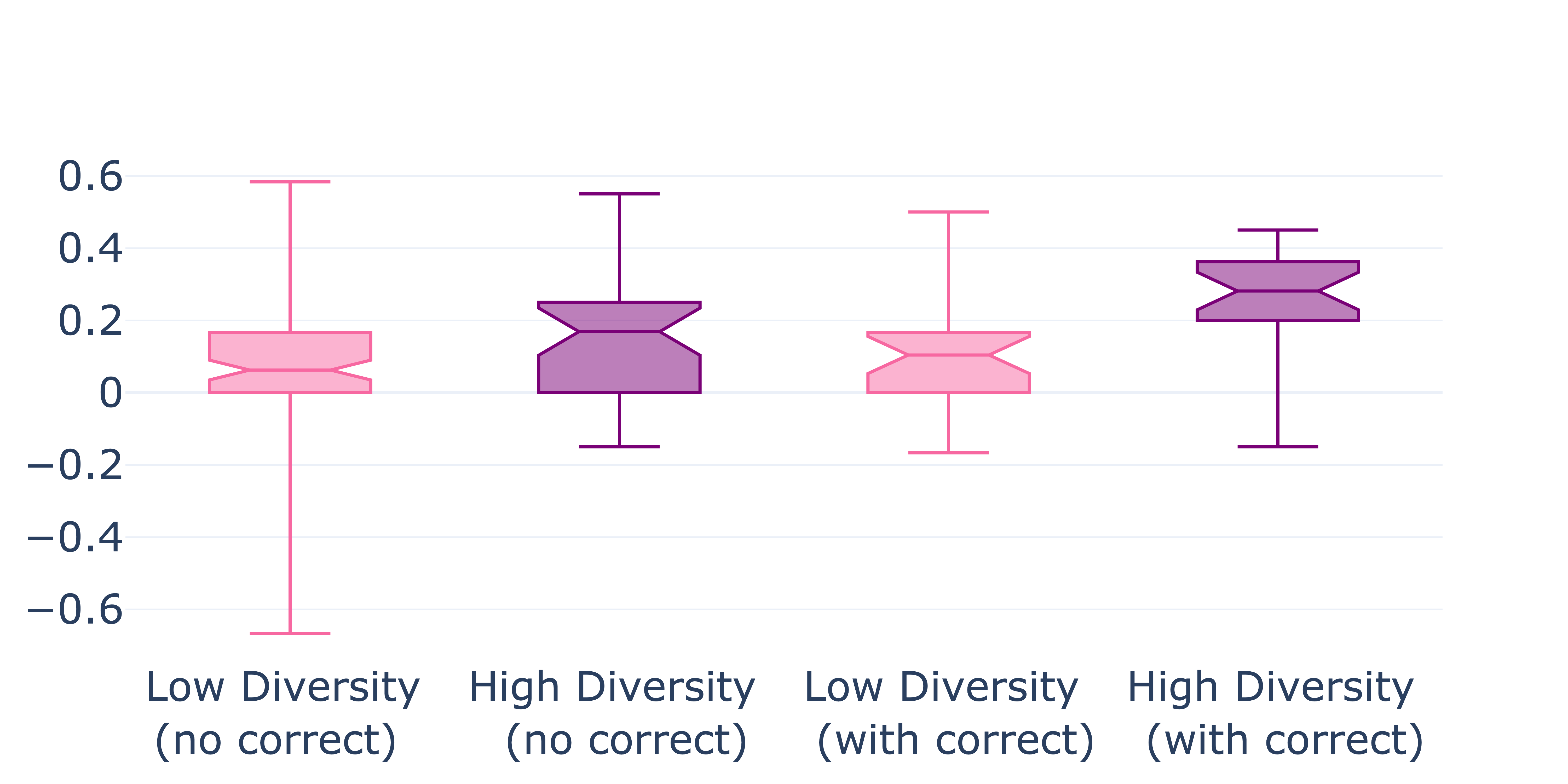Select the "Low Diversity (no correct)" axis label
This screenshot has height=784, width=1568.
point(283,713)
